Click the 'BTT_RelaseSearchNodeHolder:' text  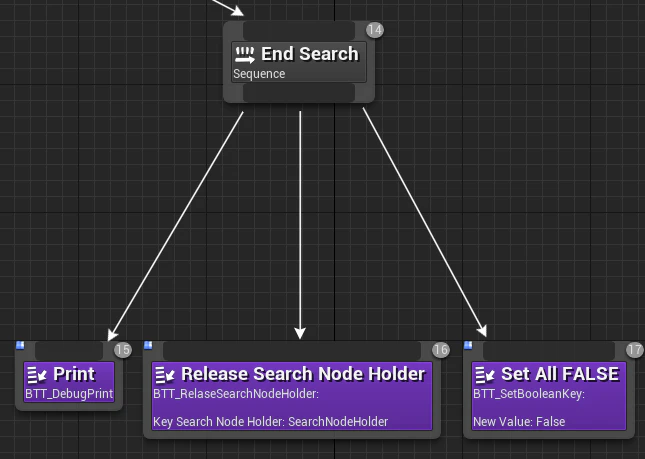pos(236,394)
